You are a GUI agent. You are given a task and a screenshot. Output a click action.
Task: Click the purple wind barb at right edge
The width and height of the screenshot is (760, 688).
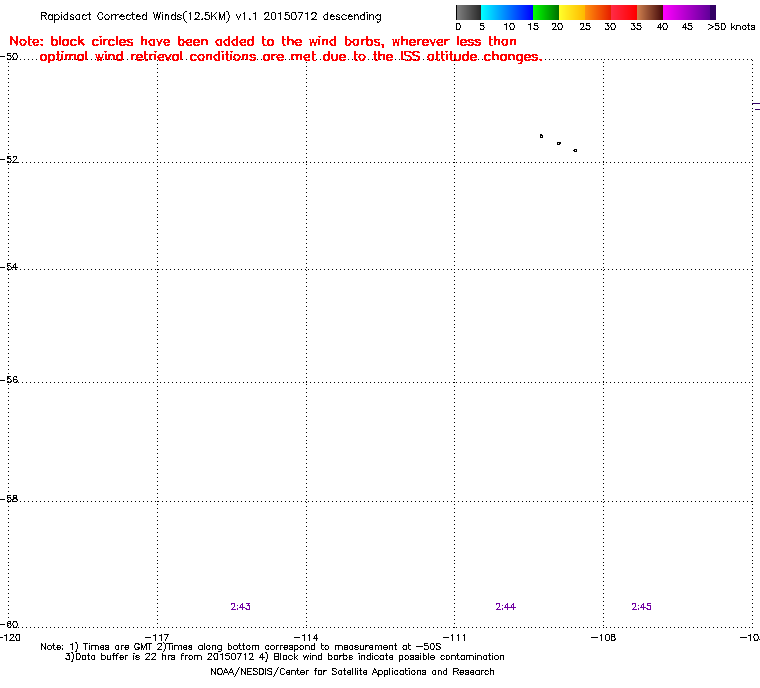pos(756,106)
